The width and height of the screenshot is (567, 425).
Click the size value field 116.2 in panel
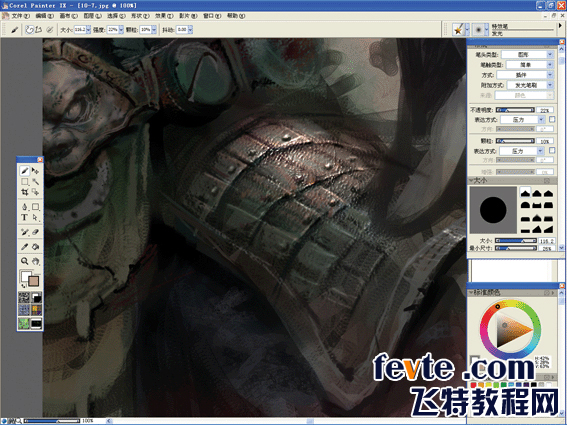point(546,241)
